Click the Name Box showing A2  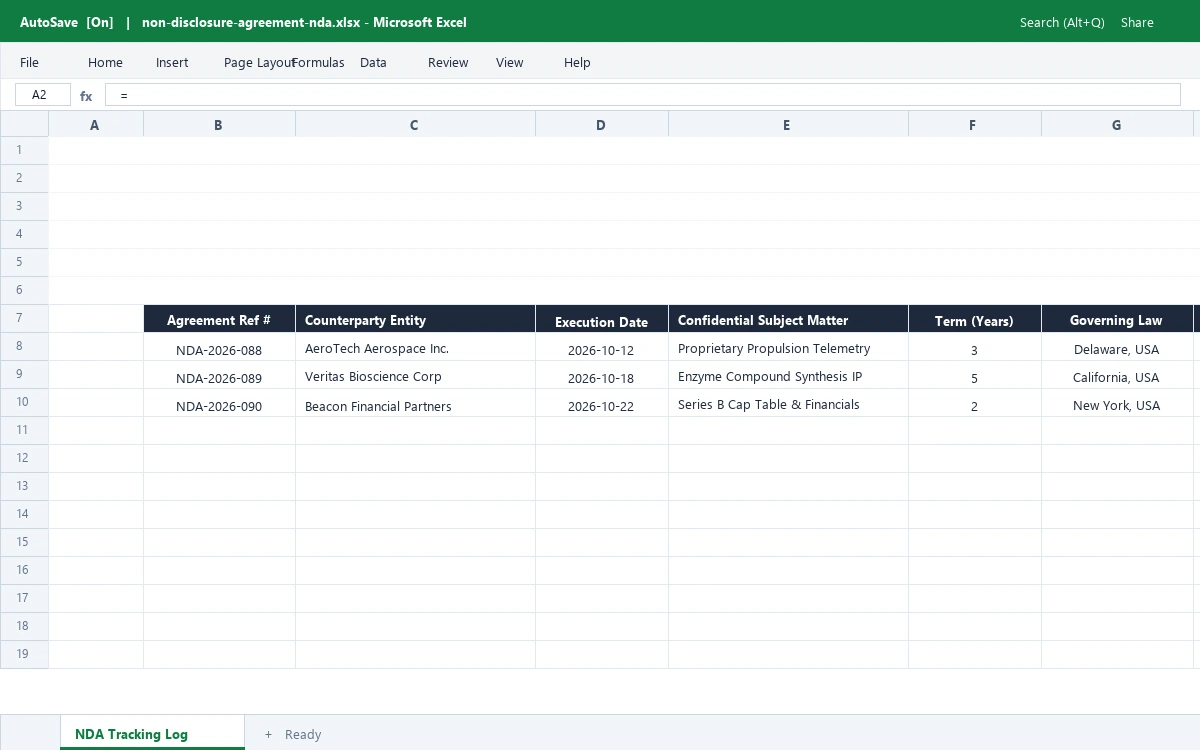(43, 95)
